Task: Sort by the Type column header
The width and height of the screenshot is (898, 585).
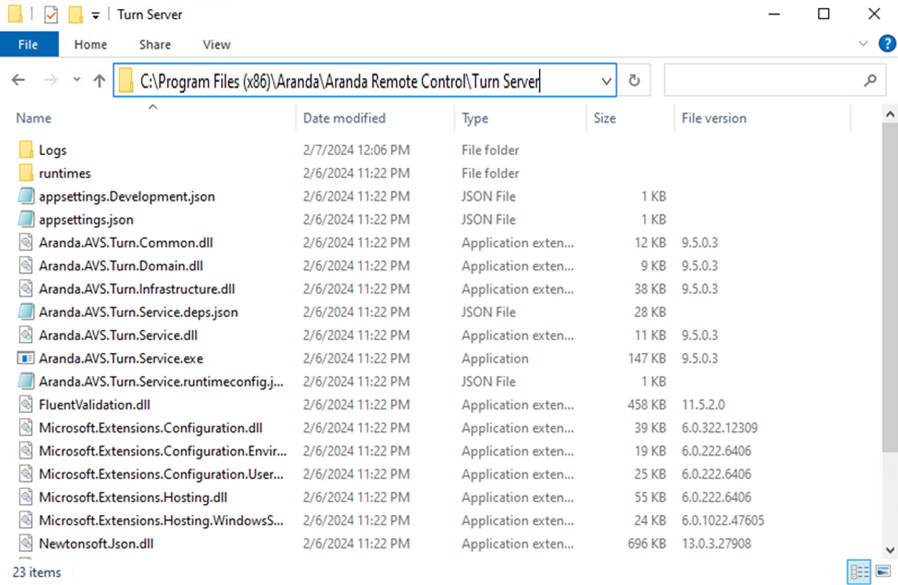Action: [475, 118]
